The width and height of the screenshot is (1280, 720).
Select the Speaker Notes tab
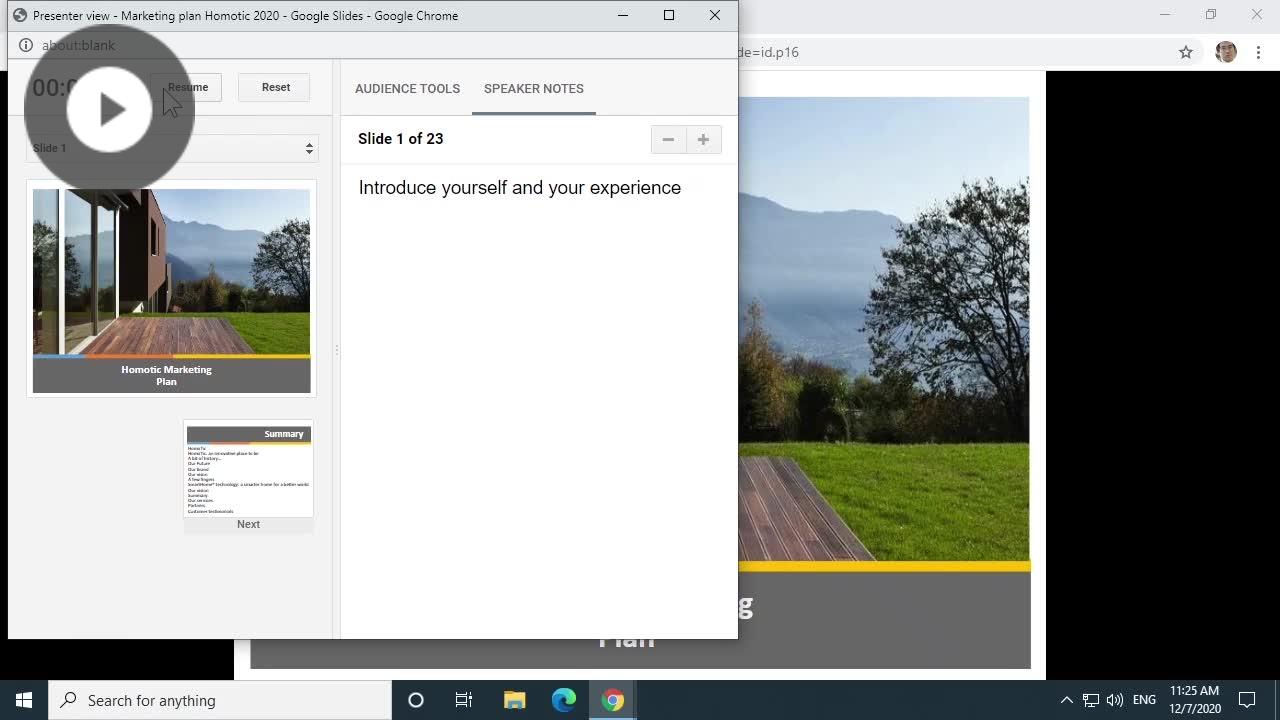[533, 89]
